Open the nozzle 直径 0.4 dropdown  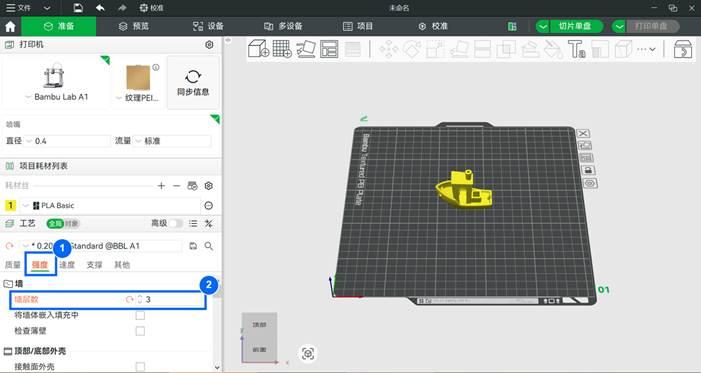pos(29,141)
